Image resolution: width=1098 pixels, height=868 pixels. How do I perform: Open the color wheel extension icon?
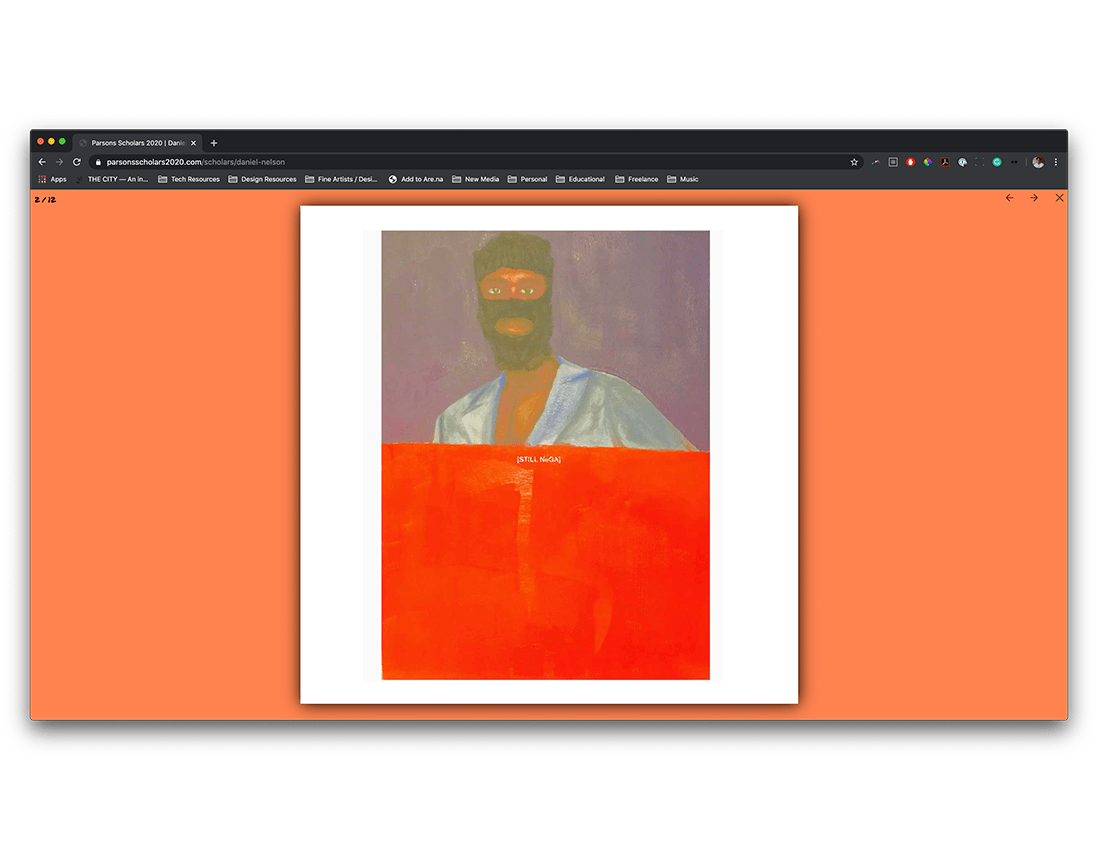click(928, 162)
